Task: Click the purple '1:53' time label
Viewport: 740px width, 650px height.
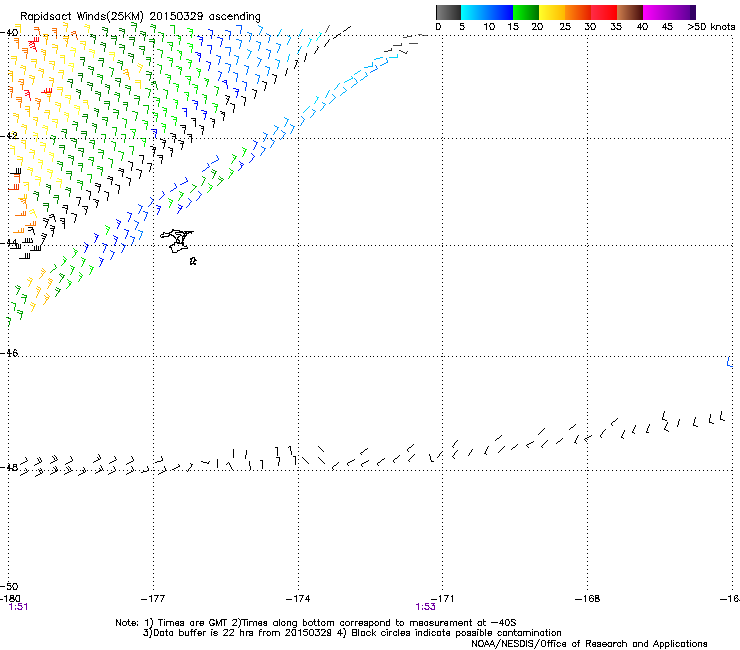Action: (425, 607)
